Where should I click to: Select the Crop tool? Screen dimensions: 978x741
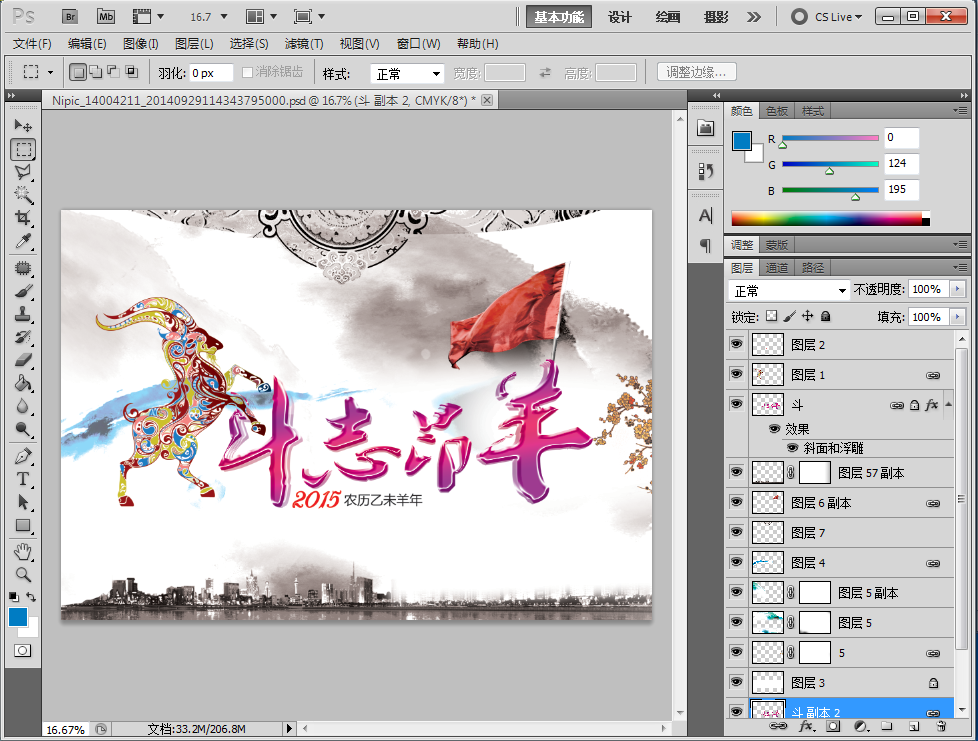23,218
